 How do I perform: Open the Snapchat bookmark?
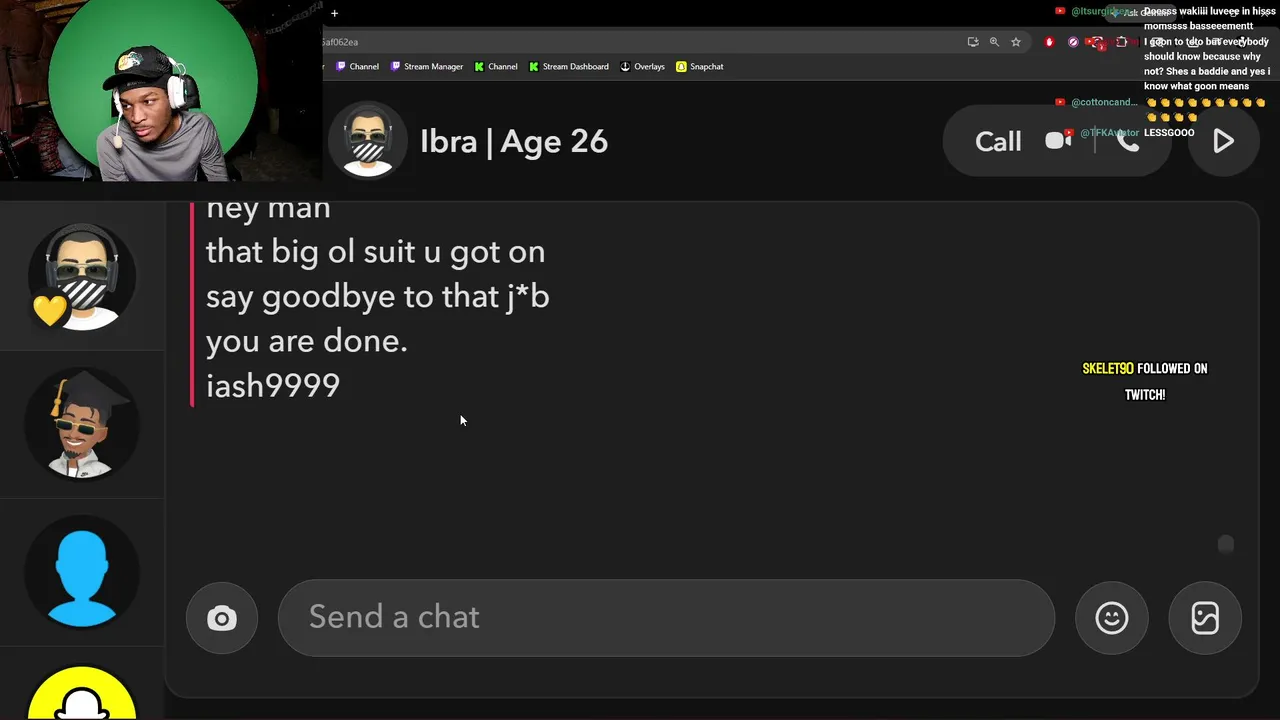pyautogui.click(x=700, y=67)
